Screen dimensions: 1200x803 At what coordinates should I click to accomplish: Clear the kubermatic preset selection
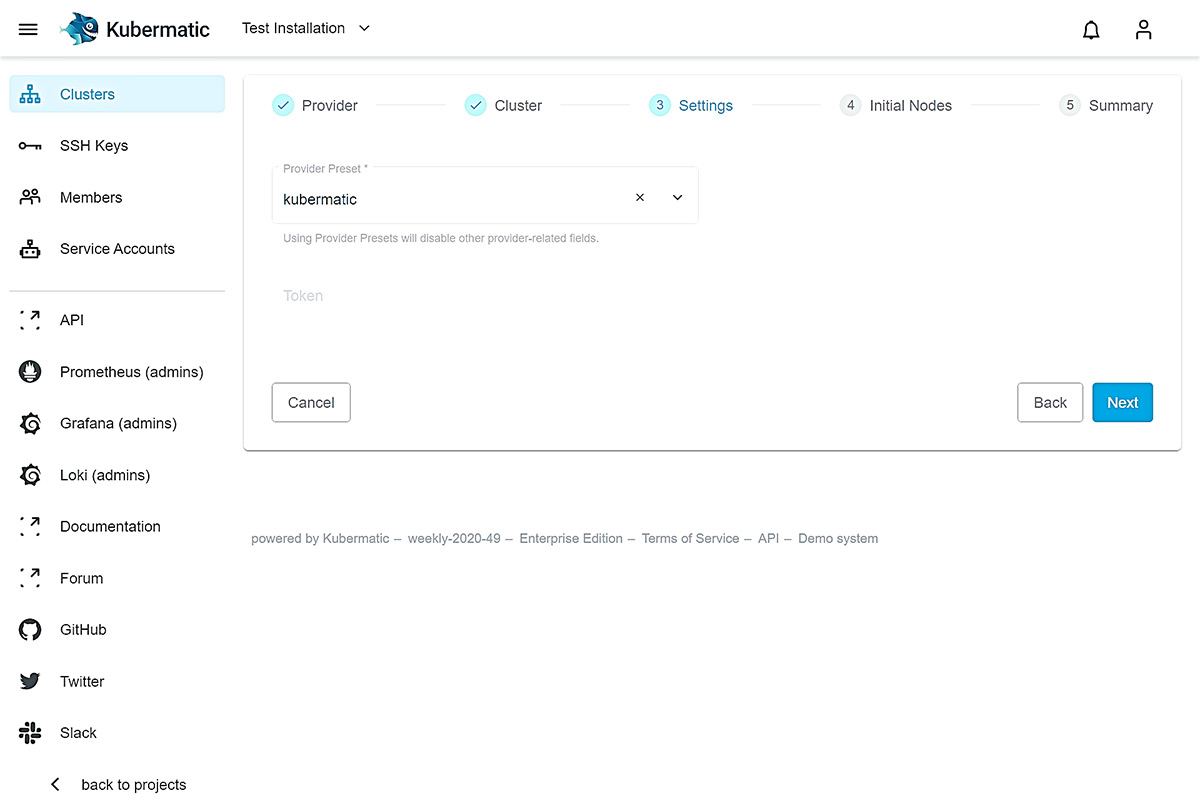(639, 197)
